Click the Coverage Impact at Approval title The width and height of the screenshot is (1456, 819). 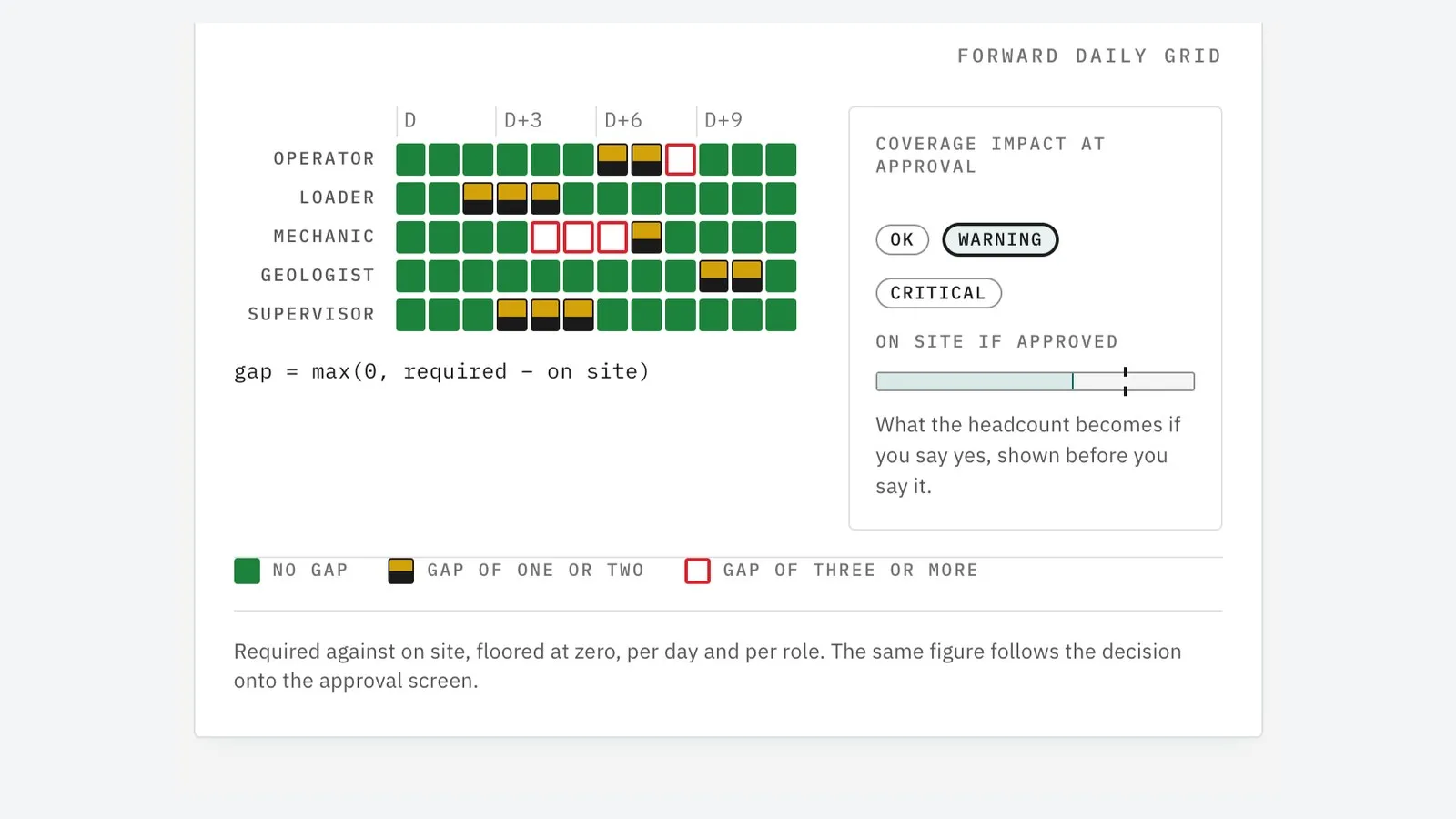click(x=990, y=155)
